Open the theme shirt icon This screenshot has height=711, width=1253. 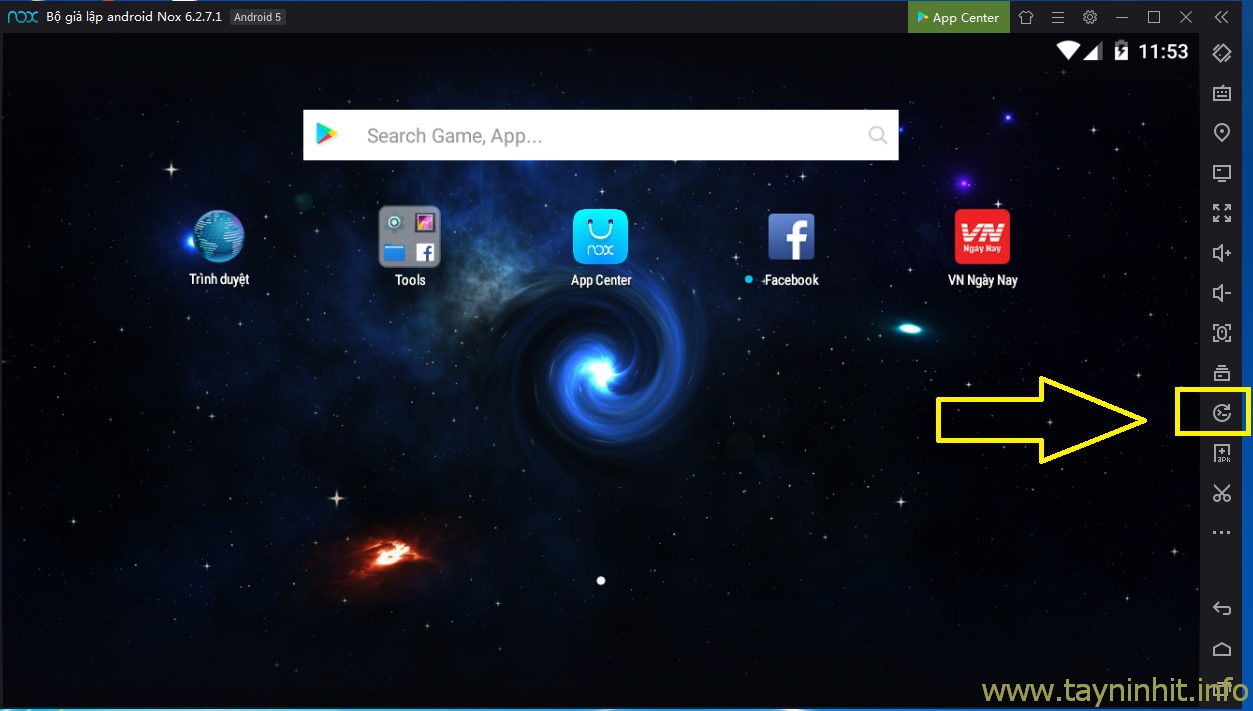1026,17
